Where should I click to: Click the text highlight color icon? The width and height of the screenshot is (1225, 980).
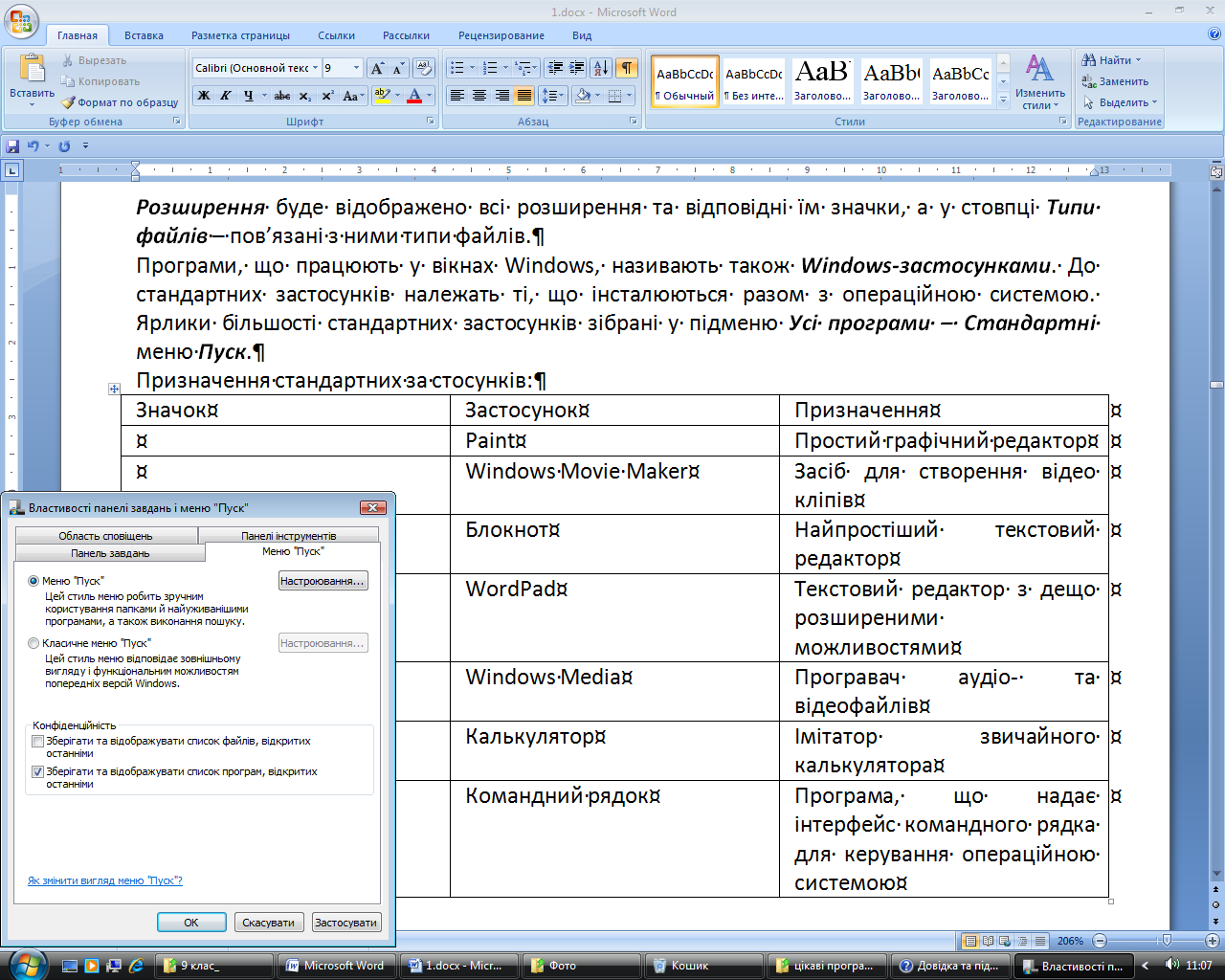[381, 96]
